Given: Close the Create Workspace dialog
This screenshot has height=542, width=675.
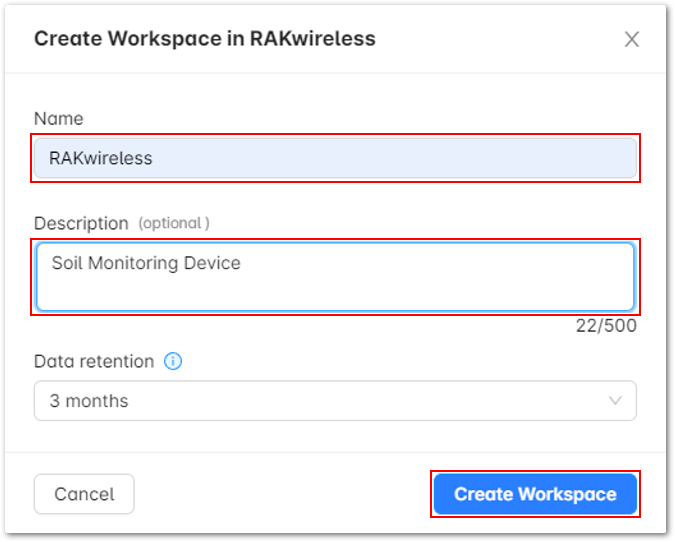Looking at the screenshot, I should click(632, 39).
